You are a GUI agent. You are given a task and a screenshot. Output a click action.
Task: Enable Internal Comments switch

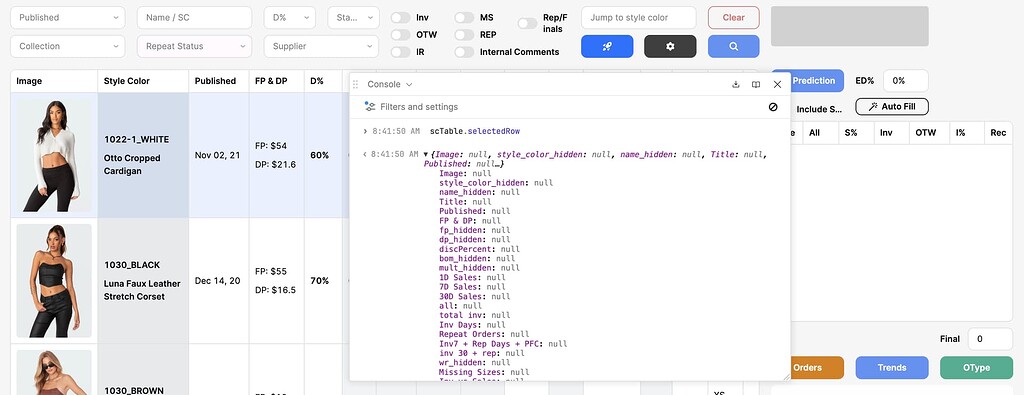pos(464,52)
